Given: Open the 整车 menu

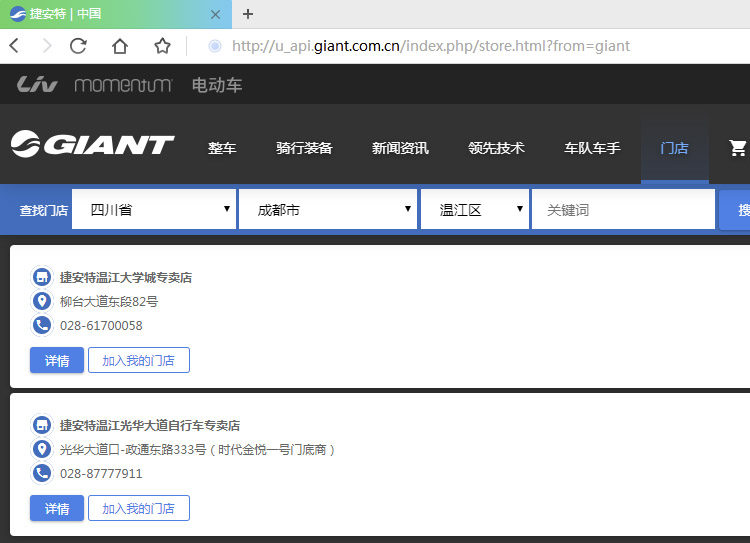Looking at the screenshot, I should click(222, 148).
